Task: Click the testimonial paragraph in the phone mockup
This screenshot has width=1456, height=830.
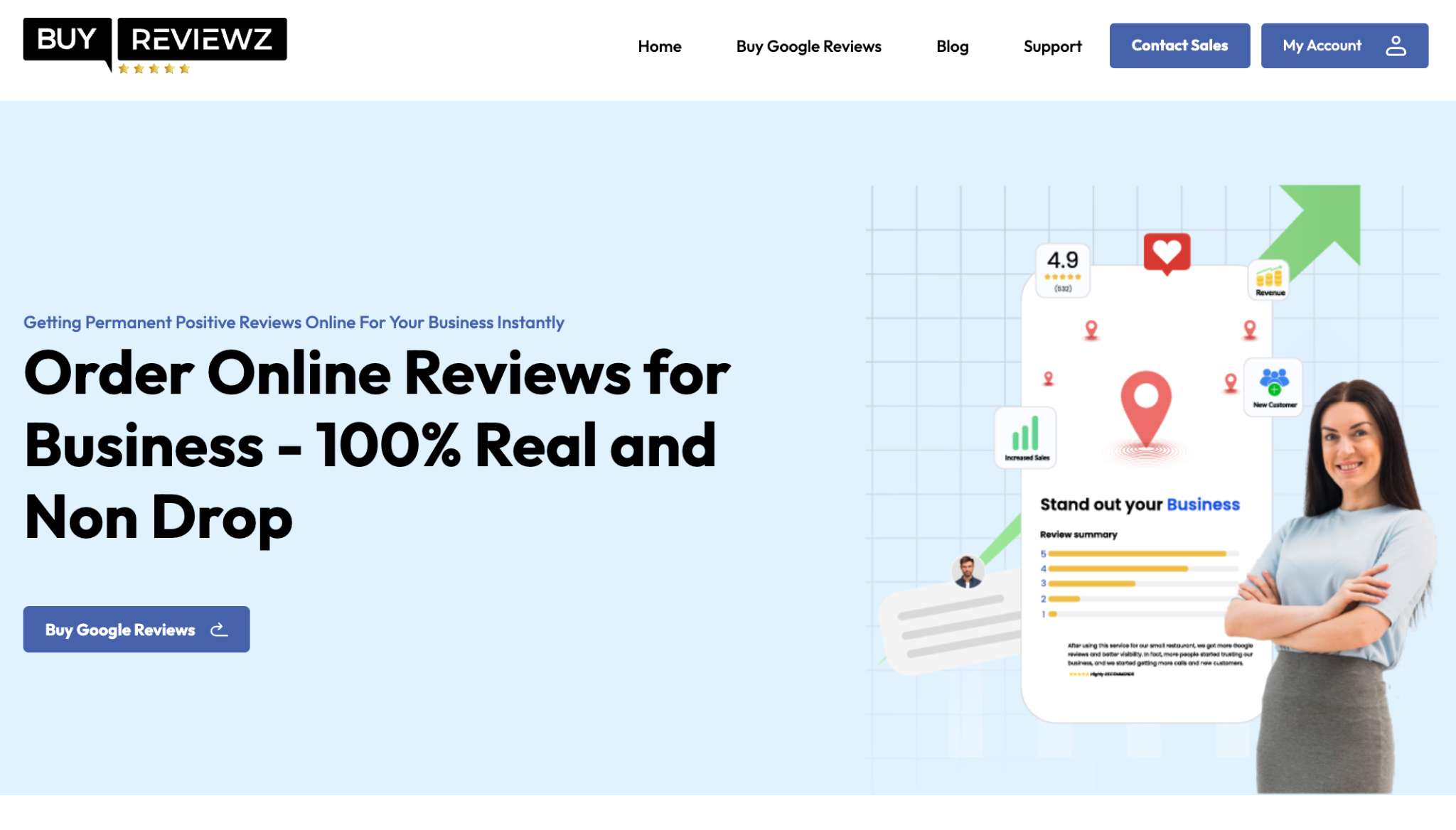Action: click(x=1160, y=654)
